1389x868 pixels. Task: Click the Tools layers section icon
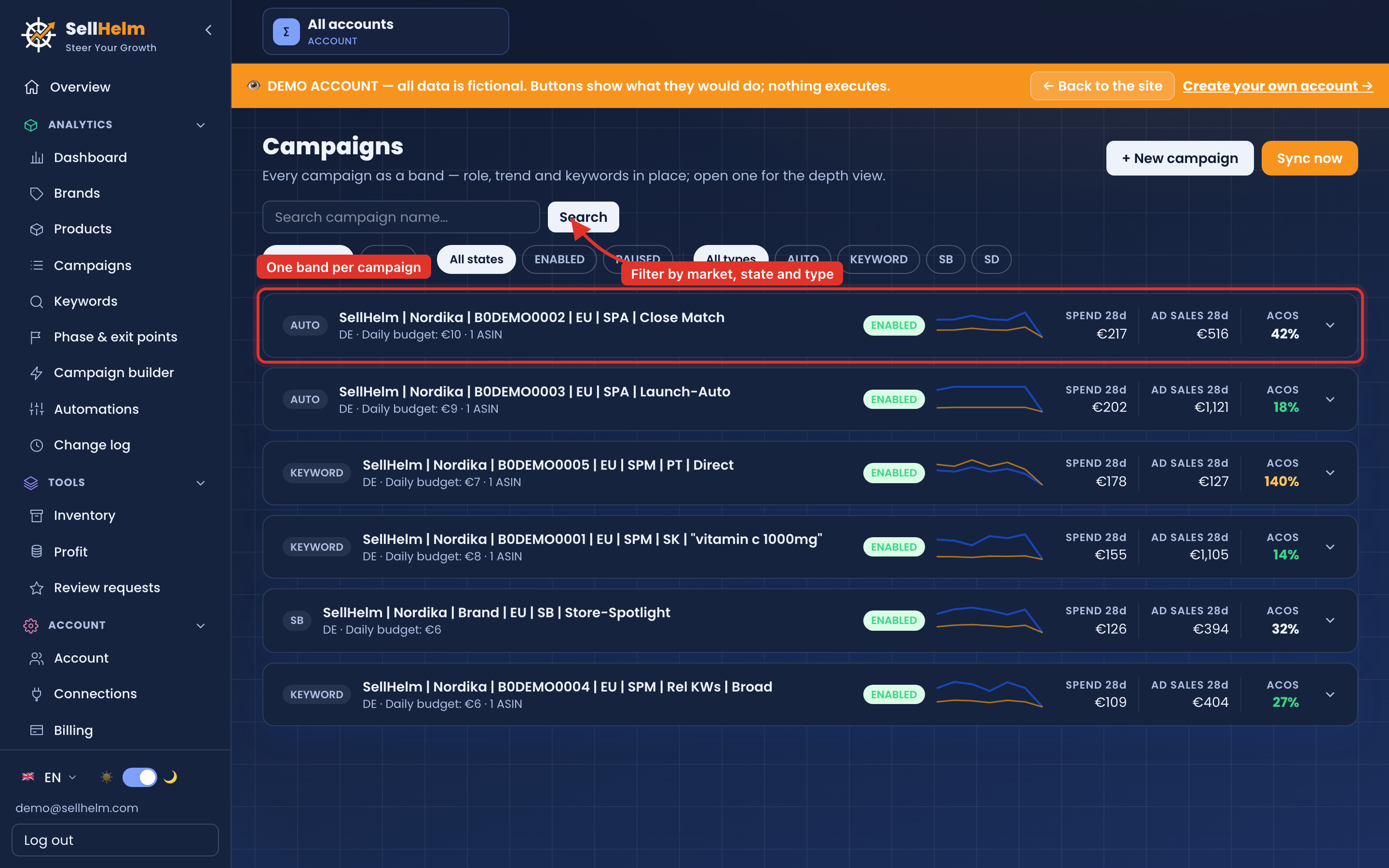coord(31,483)
